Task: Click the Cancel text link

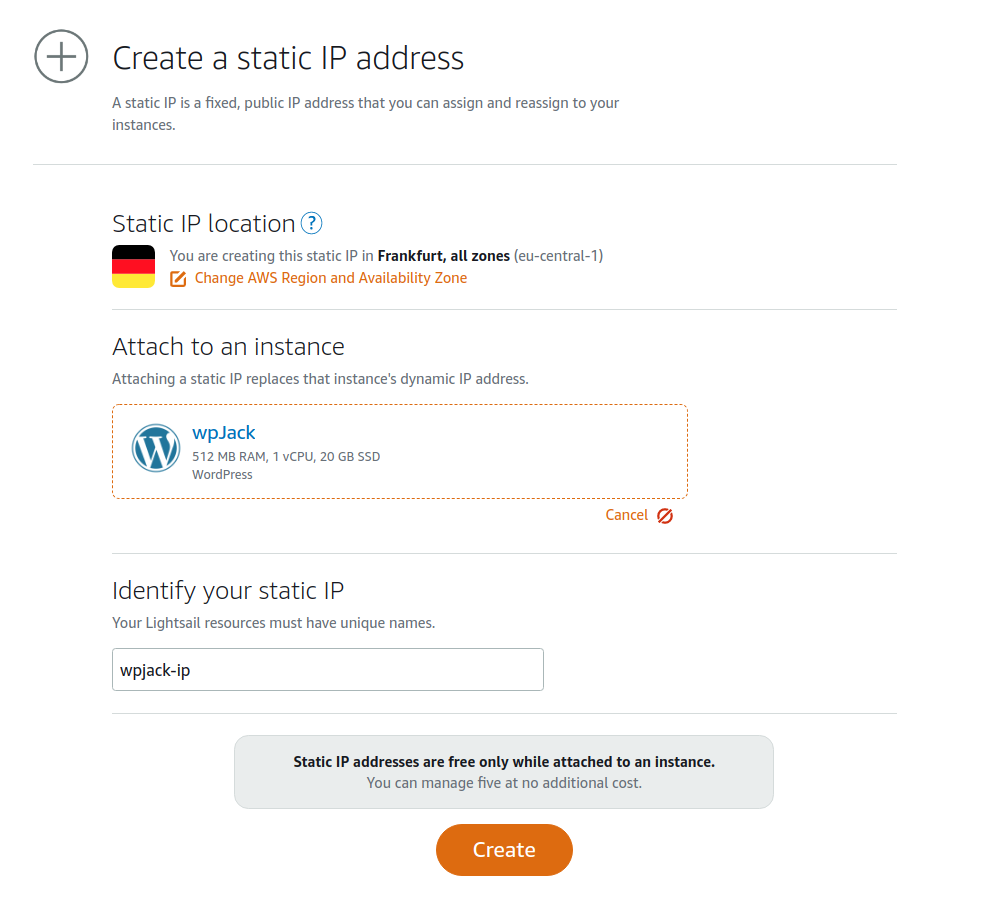Action: point(626,515)
